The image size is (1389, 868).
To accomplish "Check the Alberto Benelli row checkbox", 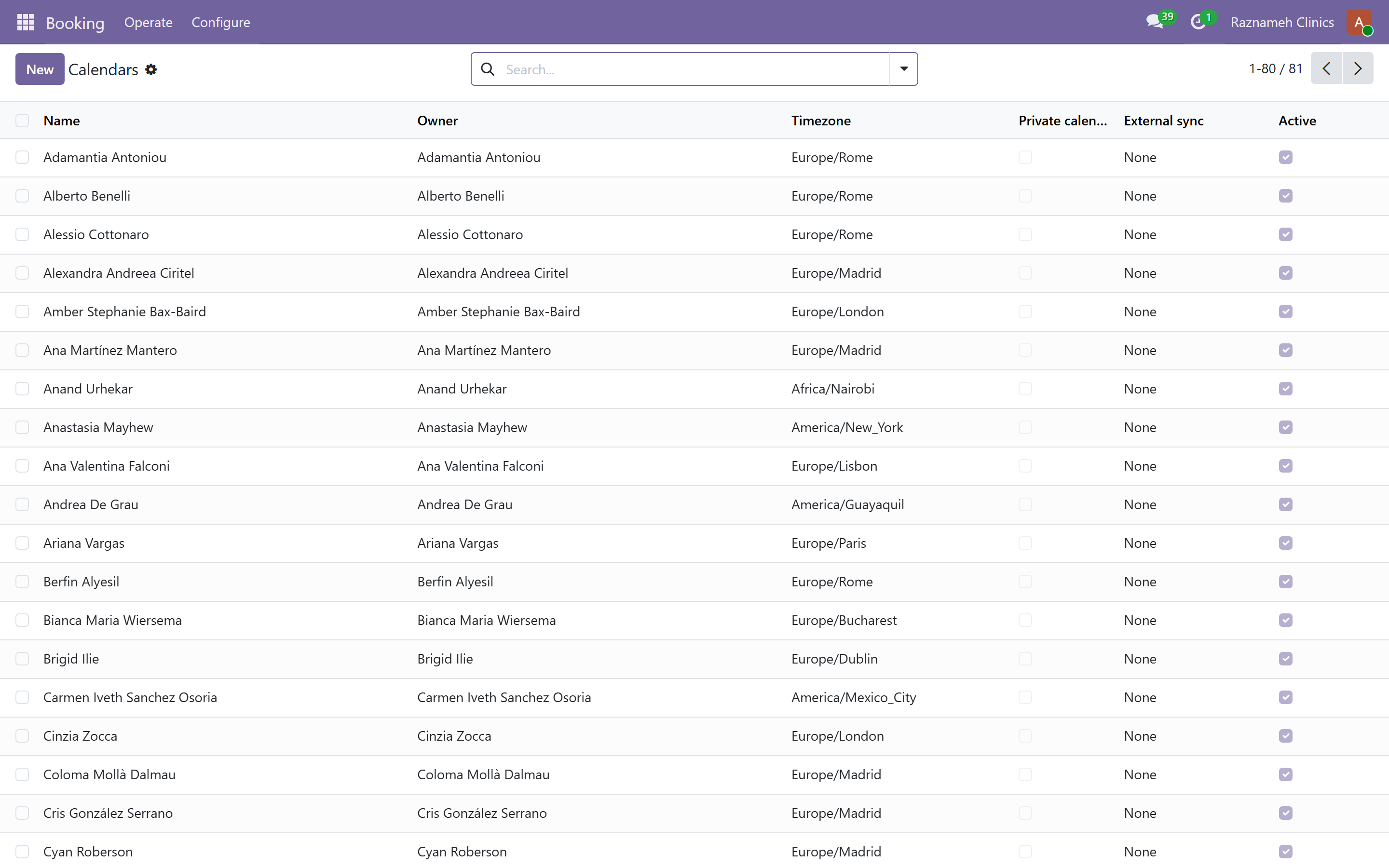I will [22, 196].
